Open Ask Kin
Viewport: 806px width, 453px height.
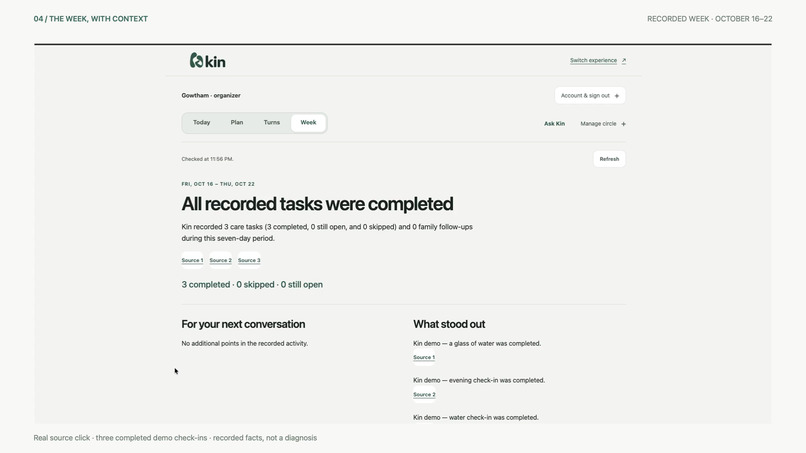554,124
